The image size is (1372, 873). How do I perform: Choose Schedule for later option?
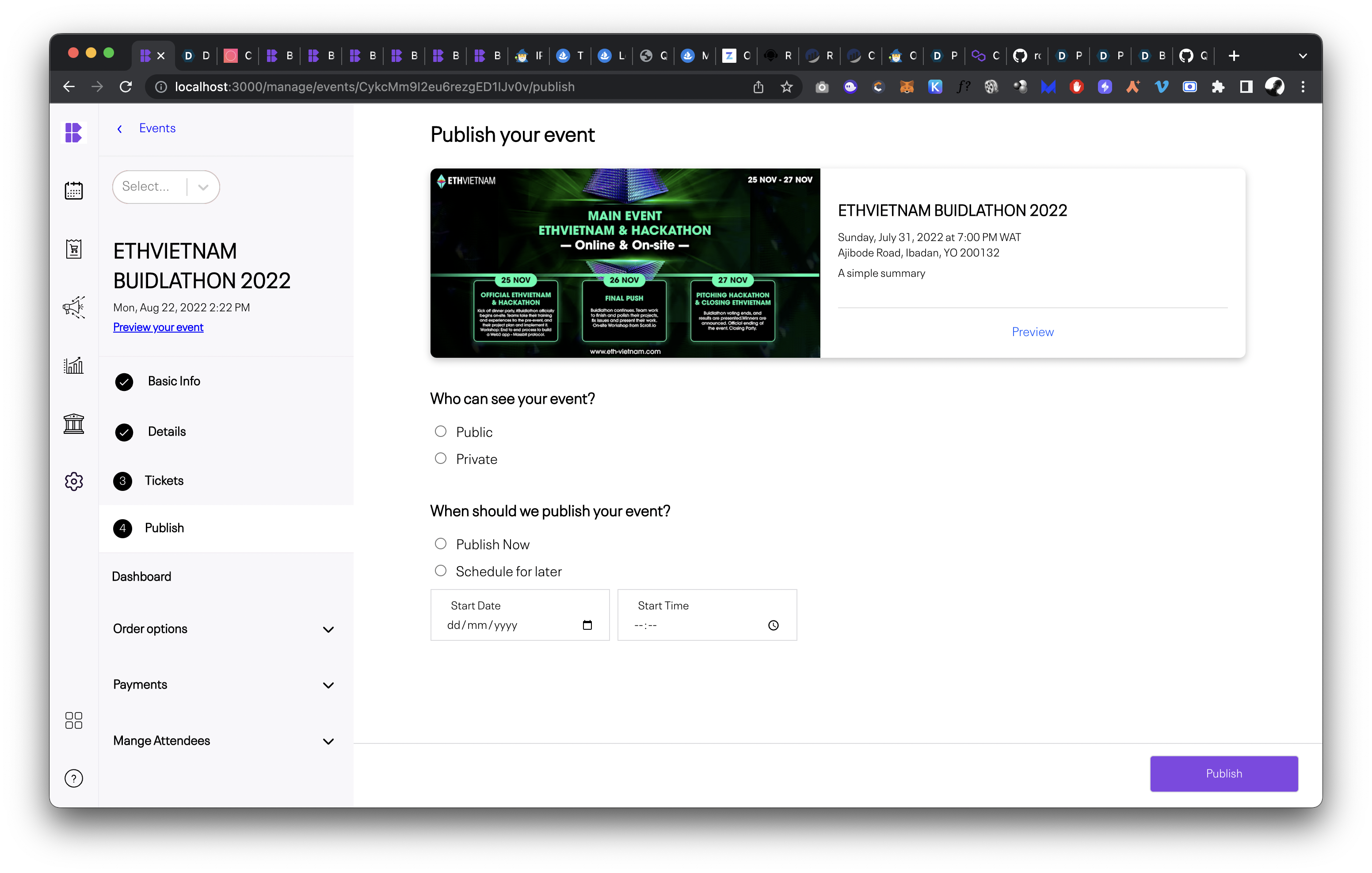pyautogui.click(x=440, y=571)
